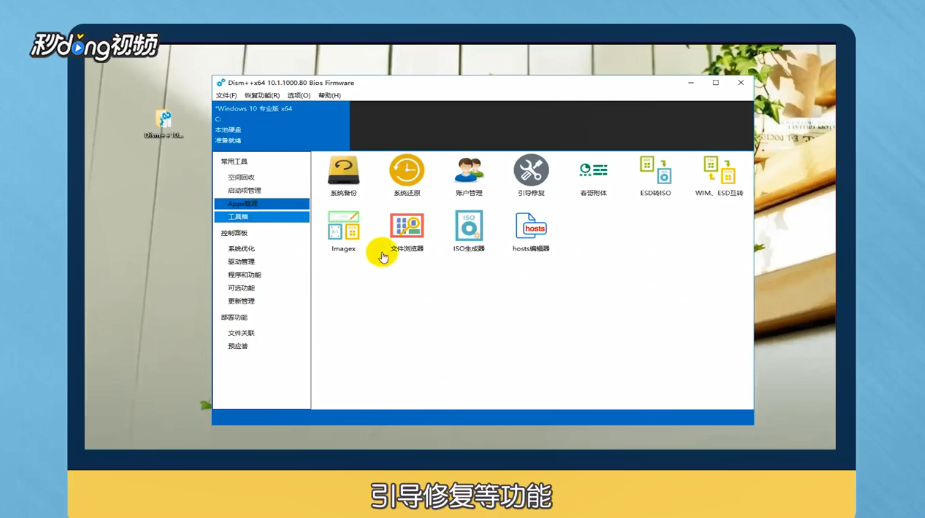Launch the hosts编辑器 hosts editor
This screenshot has height=518, width=925.
click(x=531, y=231)
